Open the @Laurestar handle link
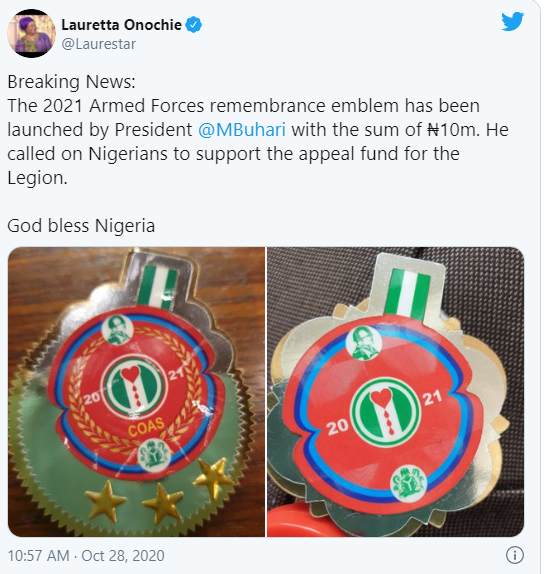Viewport: 544px width, 574px height. tap(98, 44)
